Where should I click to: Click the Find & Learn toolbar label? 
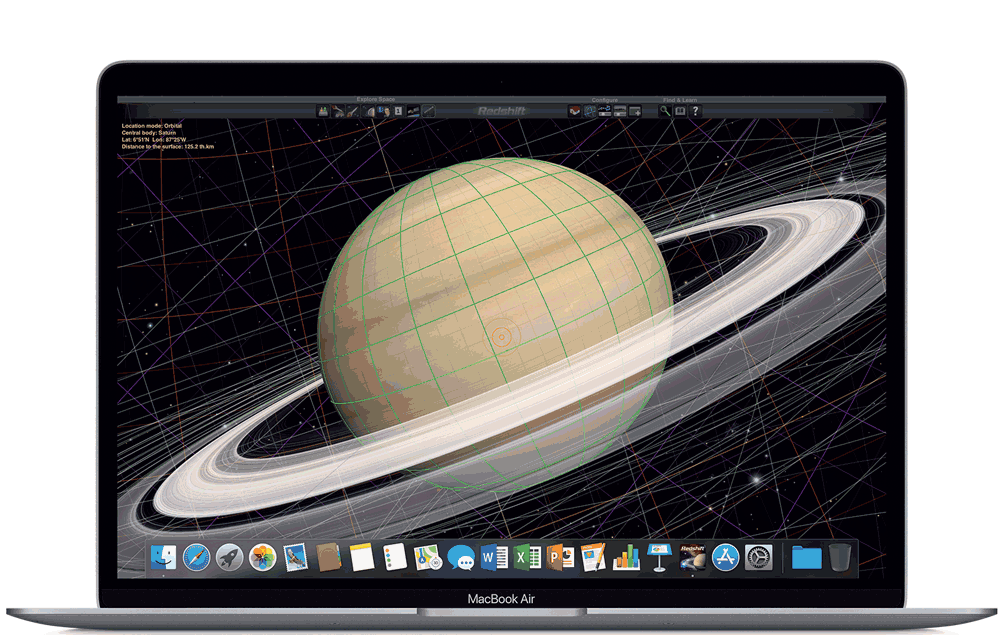click(x=680, y=100)
